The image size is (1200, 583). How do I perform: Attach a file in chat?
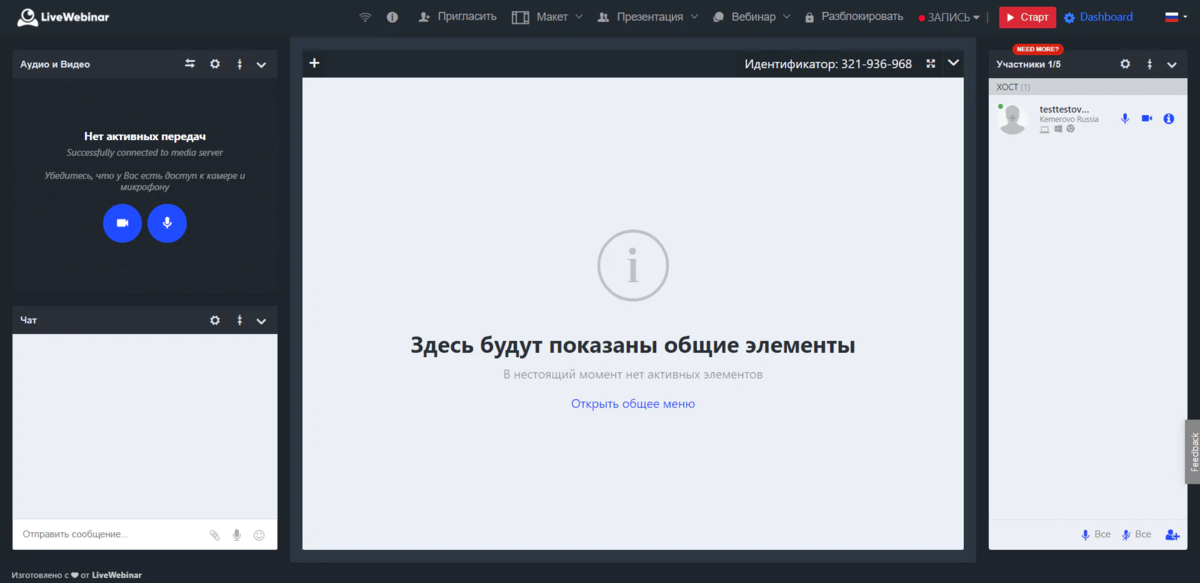click(214, 535)
